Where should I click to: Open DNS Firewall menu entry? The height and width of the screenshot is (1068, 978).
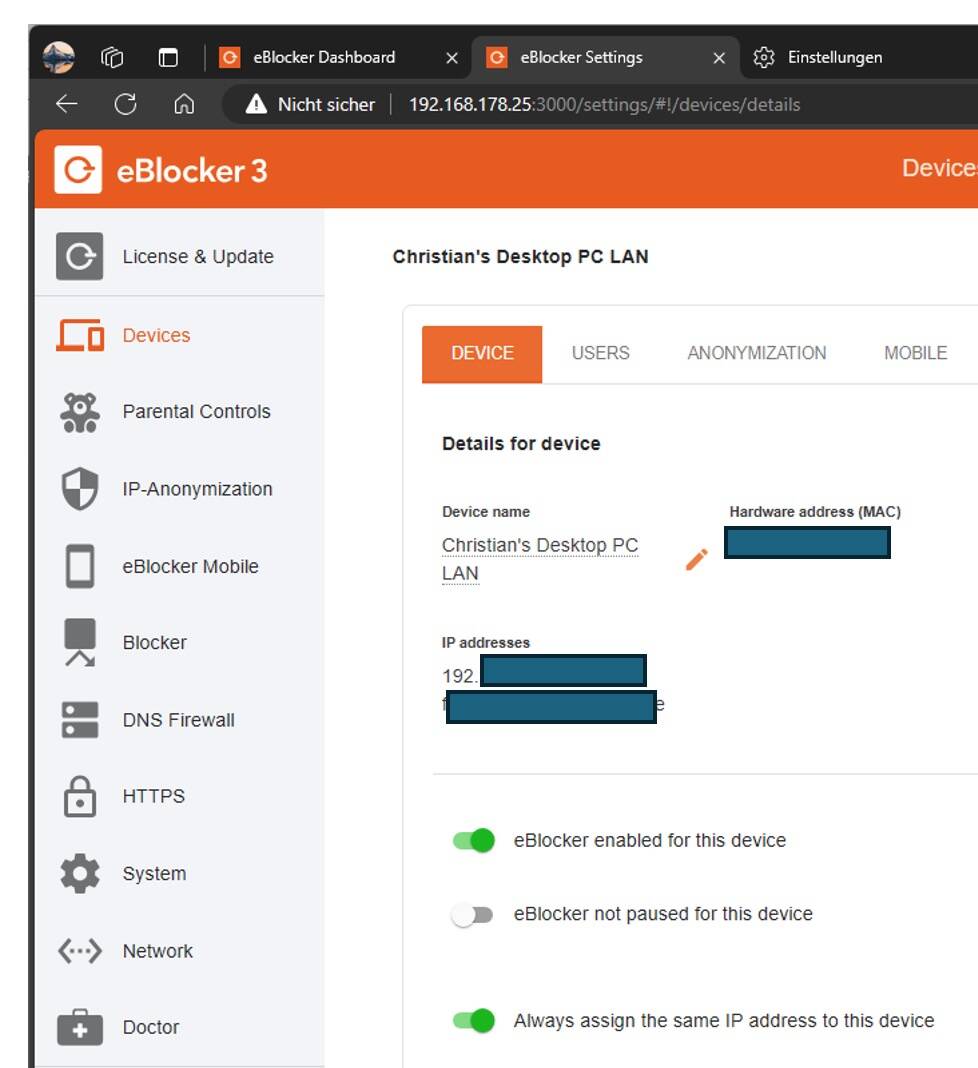(x=178, y=720)
